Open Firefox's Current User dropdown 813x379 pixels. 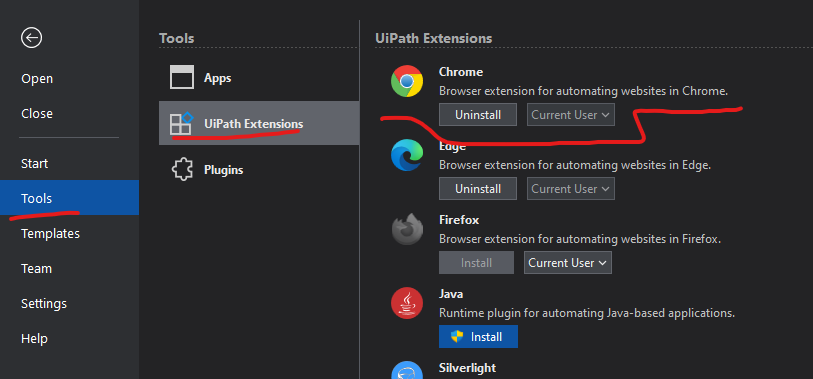tap(568, 262)
